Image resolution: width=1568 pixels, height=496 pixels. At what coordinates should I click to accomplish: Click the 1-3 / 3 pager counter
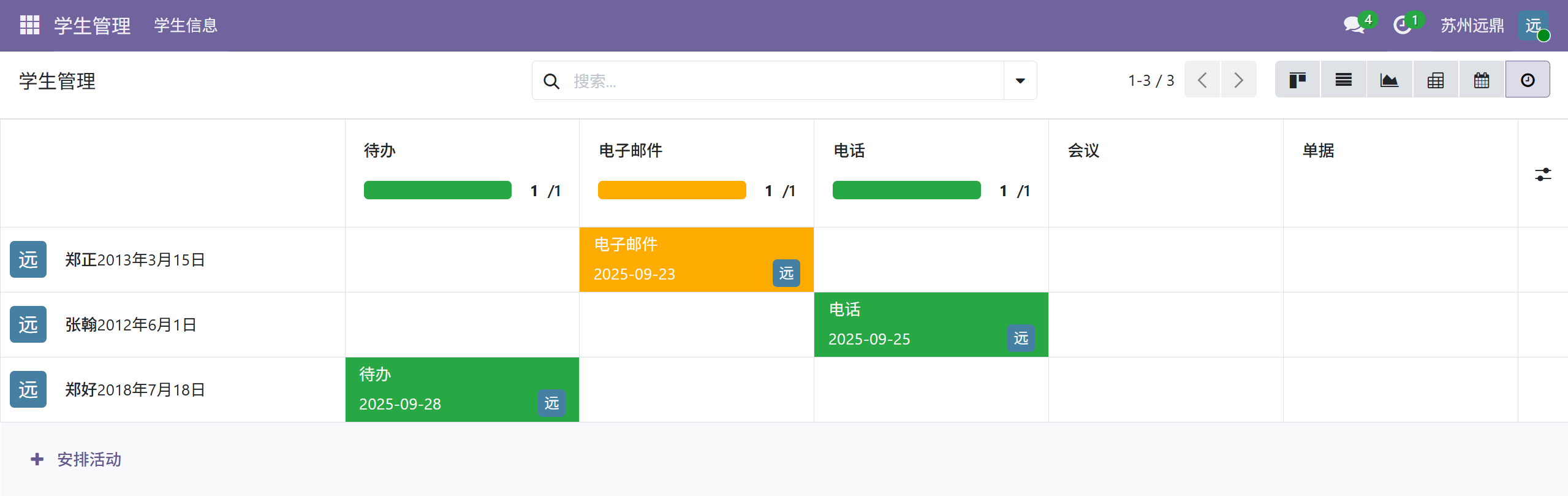click(x=1151, y=80)
